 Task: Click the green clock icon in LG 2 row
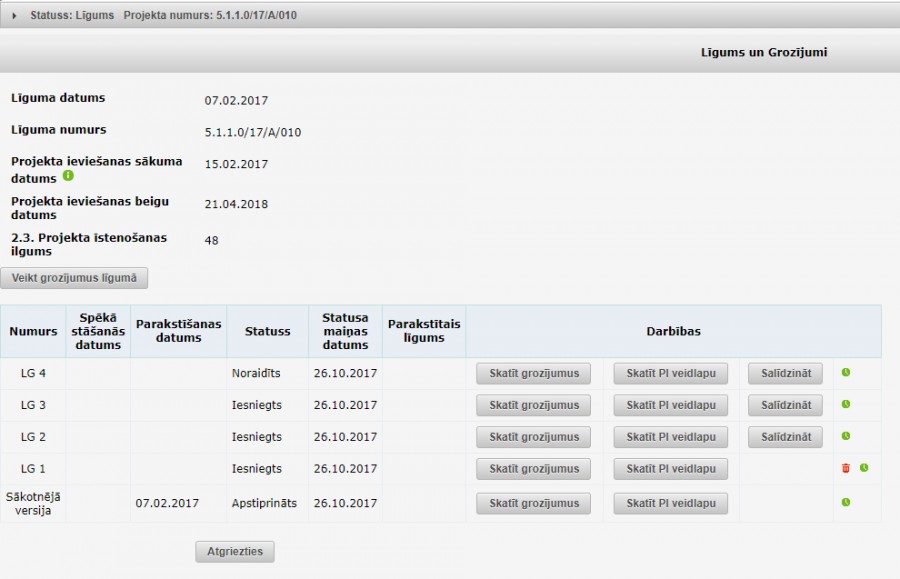tap(845, 437)
